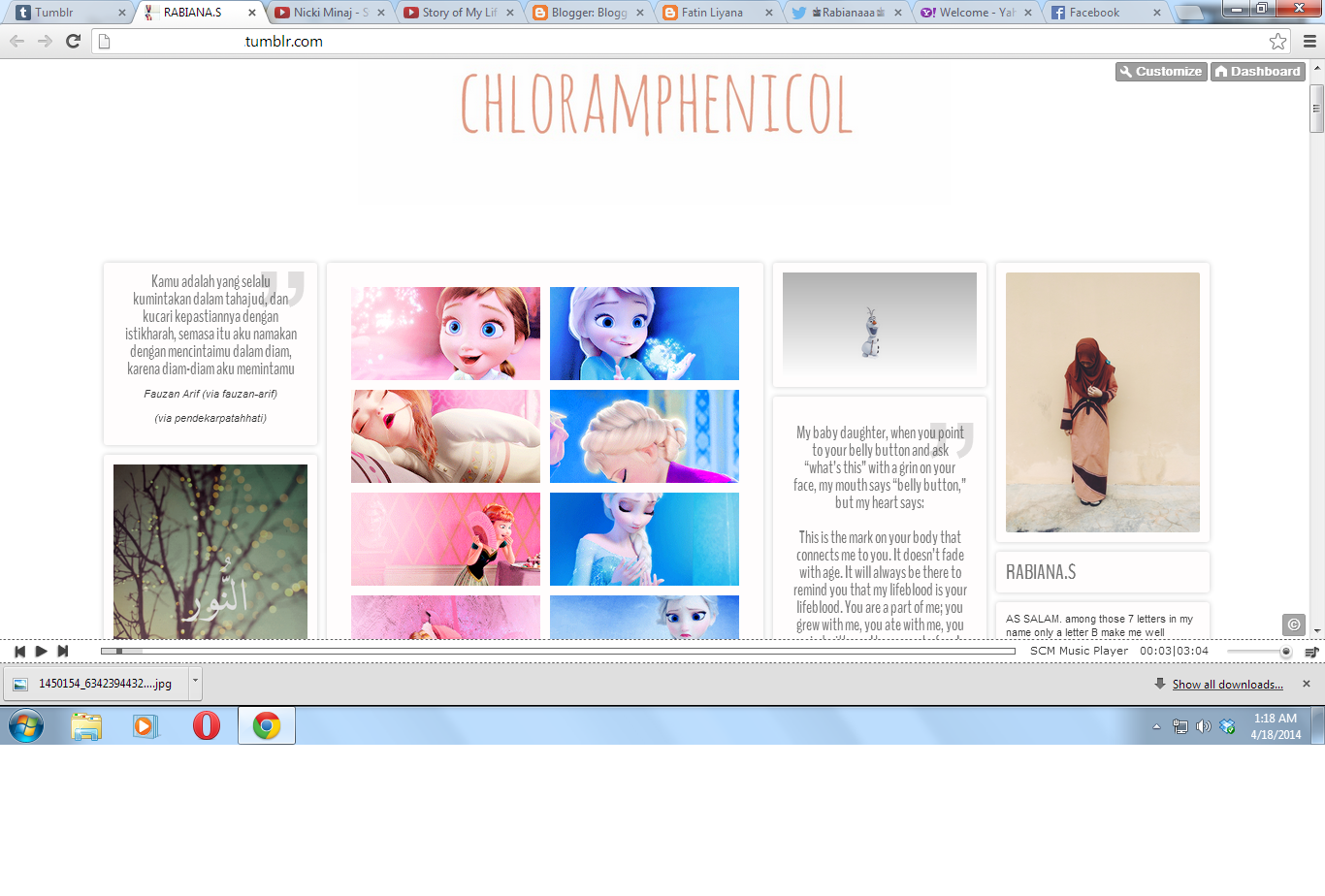This screenshot has height=896, width=1325.
Task: Play the music in SCM Music Player
Action: 41,652
